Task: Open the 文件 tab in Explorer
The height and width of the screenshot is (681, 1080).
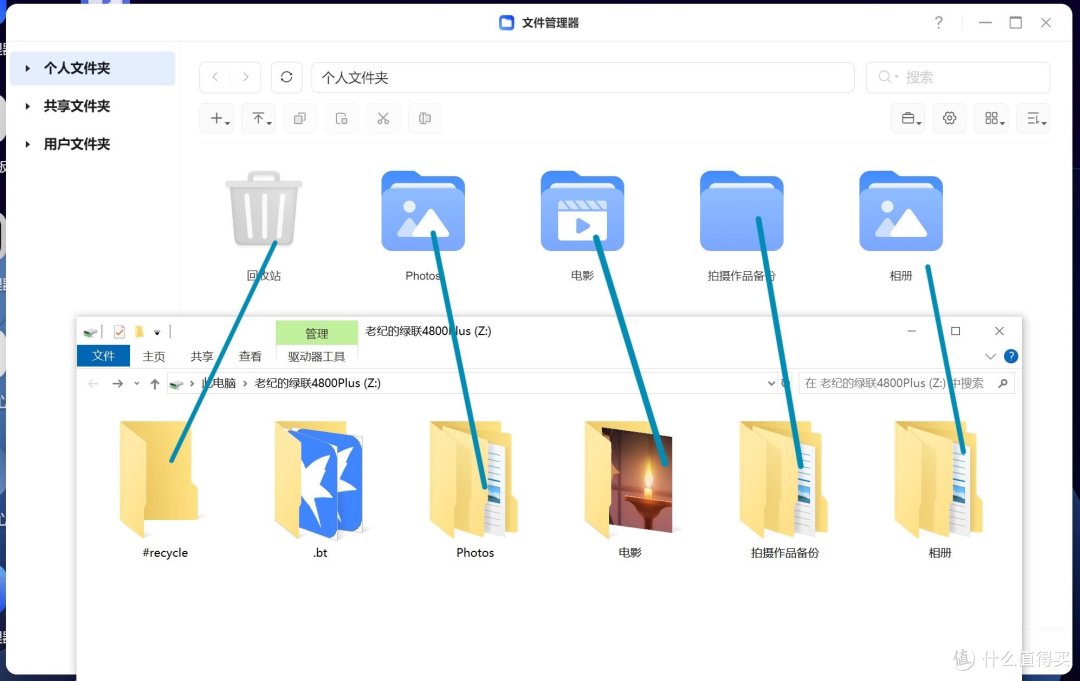Action: click(x=103, y=355)
